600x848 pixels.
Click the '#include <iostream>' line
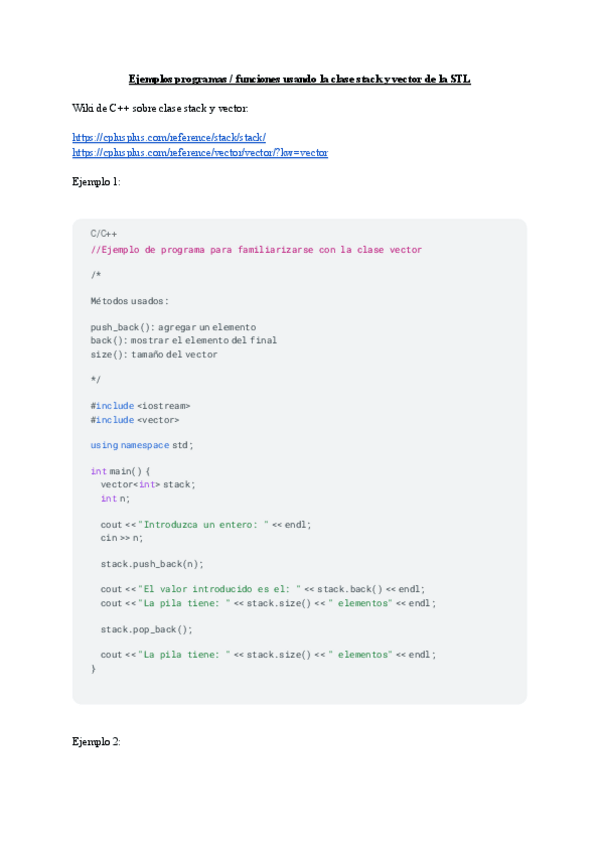140,406
